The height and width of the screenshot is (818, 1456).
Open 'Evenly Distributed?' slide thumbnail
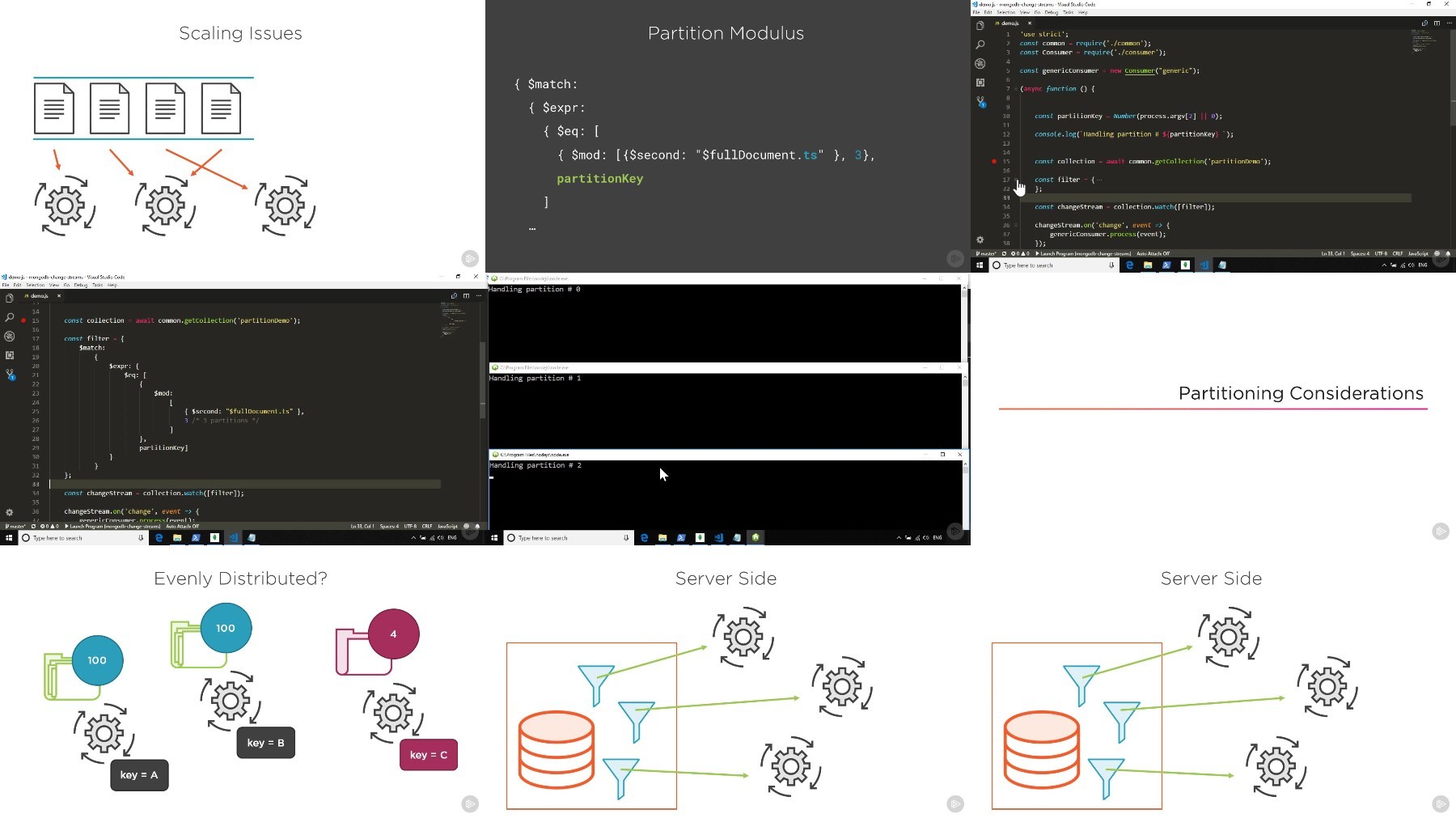click(x=243, y=681)
